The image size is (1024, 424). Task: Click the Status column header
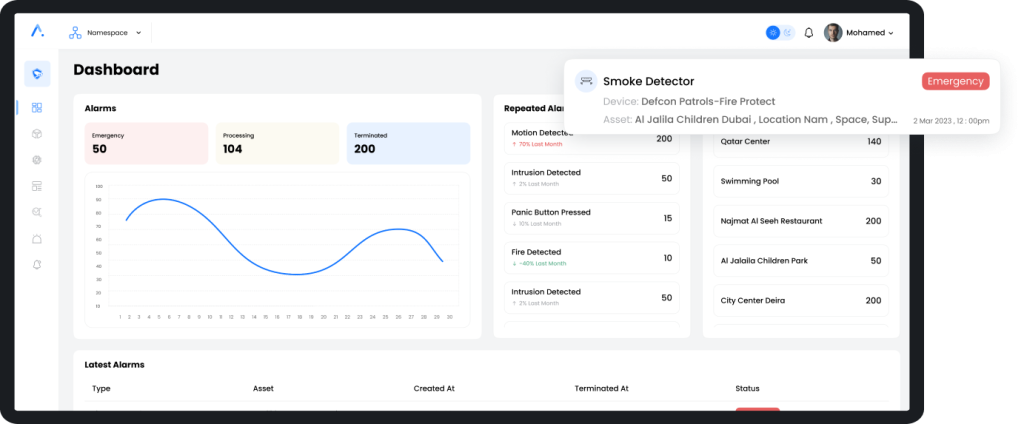747,389
